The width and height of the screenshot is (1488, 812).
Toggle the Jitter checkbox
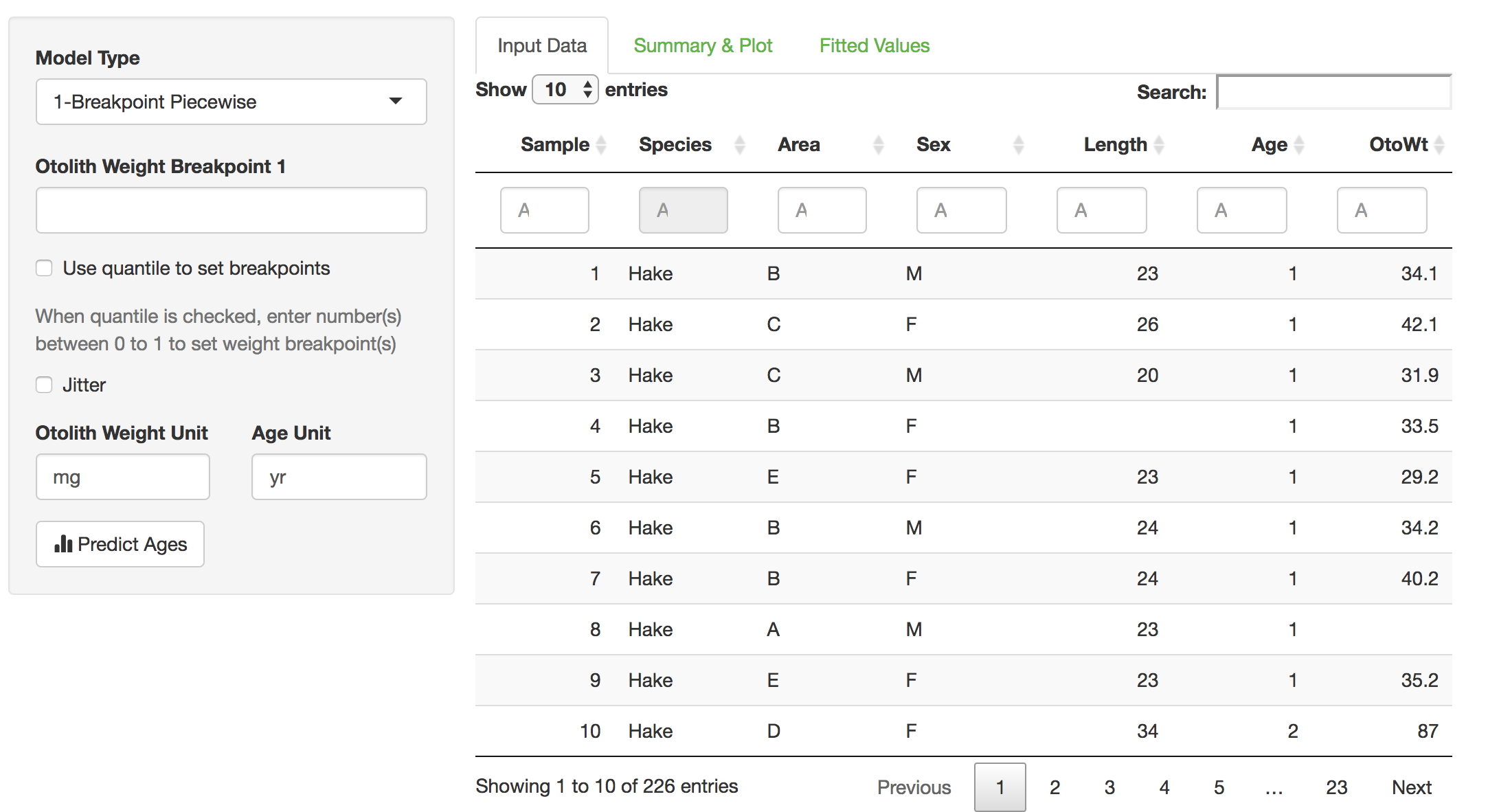pos(45,385)
